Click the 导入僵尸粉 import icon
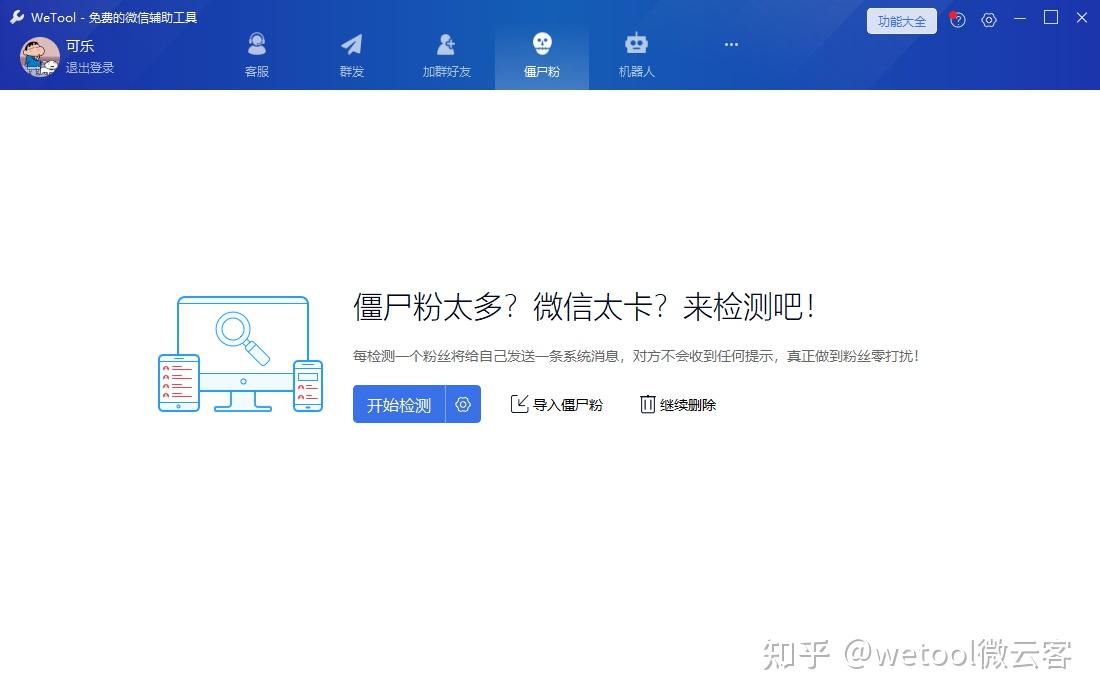1100x700 pixels. 521,404
